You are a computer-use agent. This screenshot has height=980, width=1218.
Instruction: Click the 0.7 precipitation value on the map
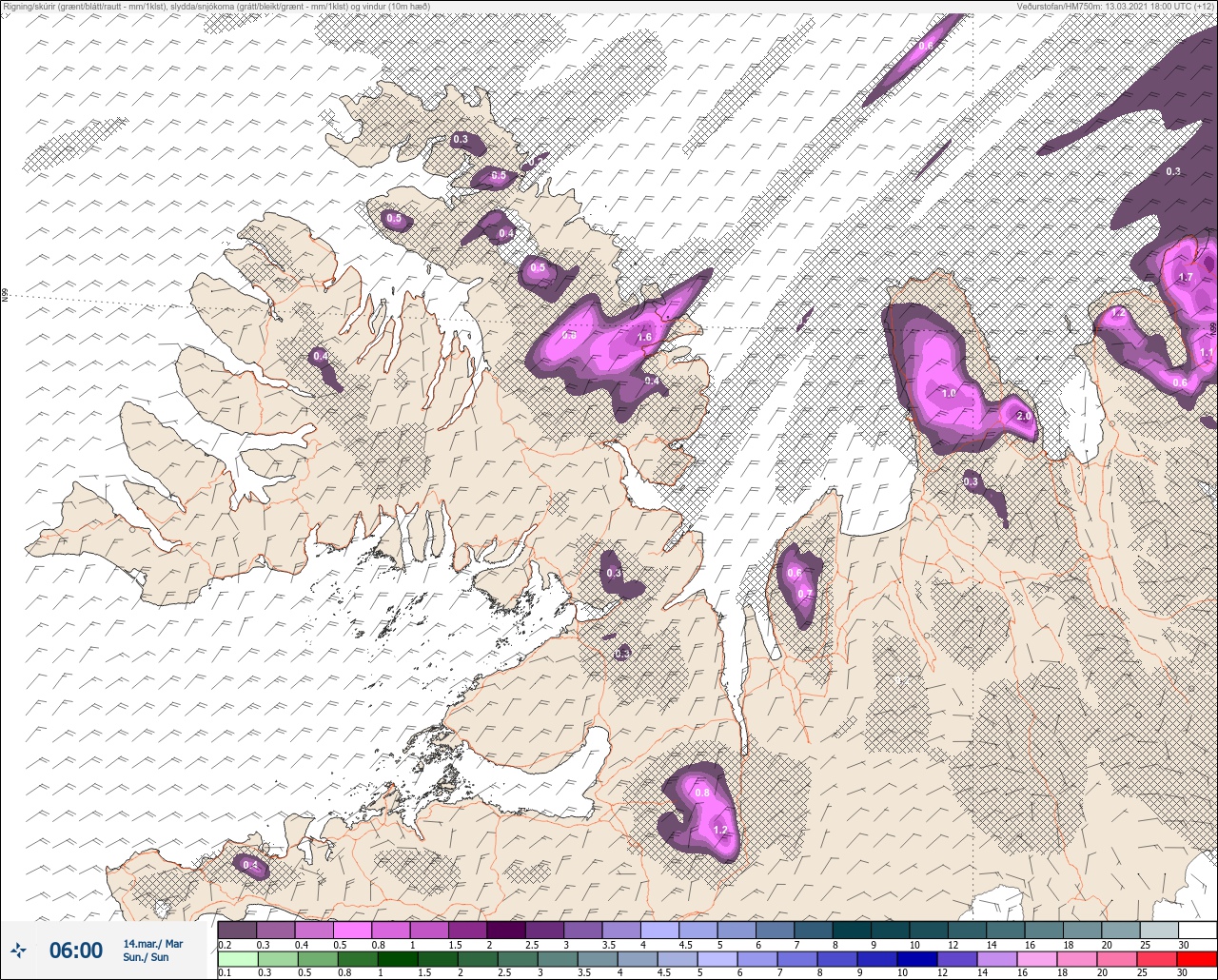tap(805, 594)
